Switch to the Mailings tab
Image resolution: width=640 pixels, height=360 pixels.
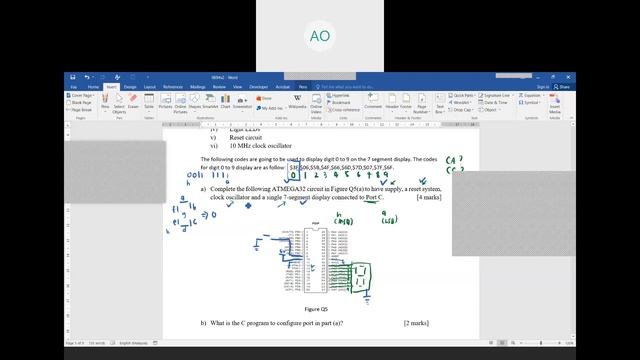pos(198,87)
